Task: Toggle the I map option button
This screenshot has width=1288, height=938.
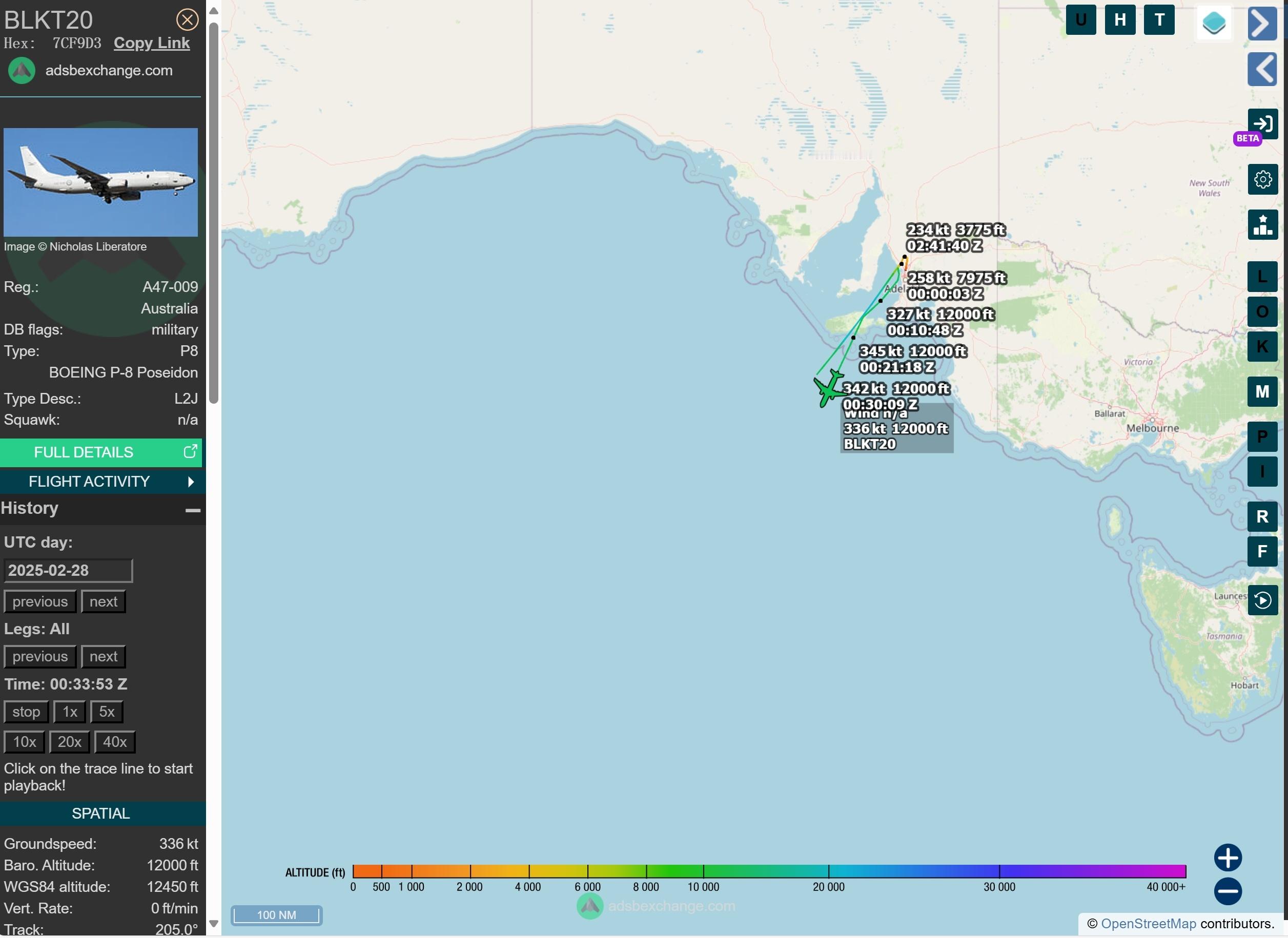Action: 1262,471
